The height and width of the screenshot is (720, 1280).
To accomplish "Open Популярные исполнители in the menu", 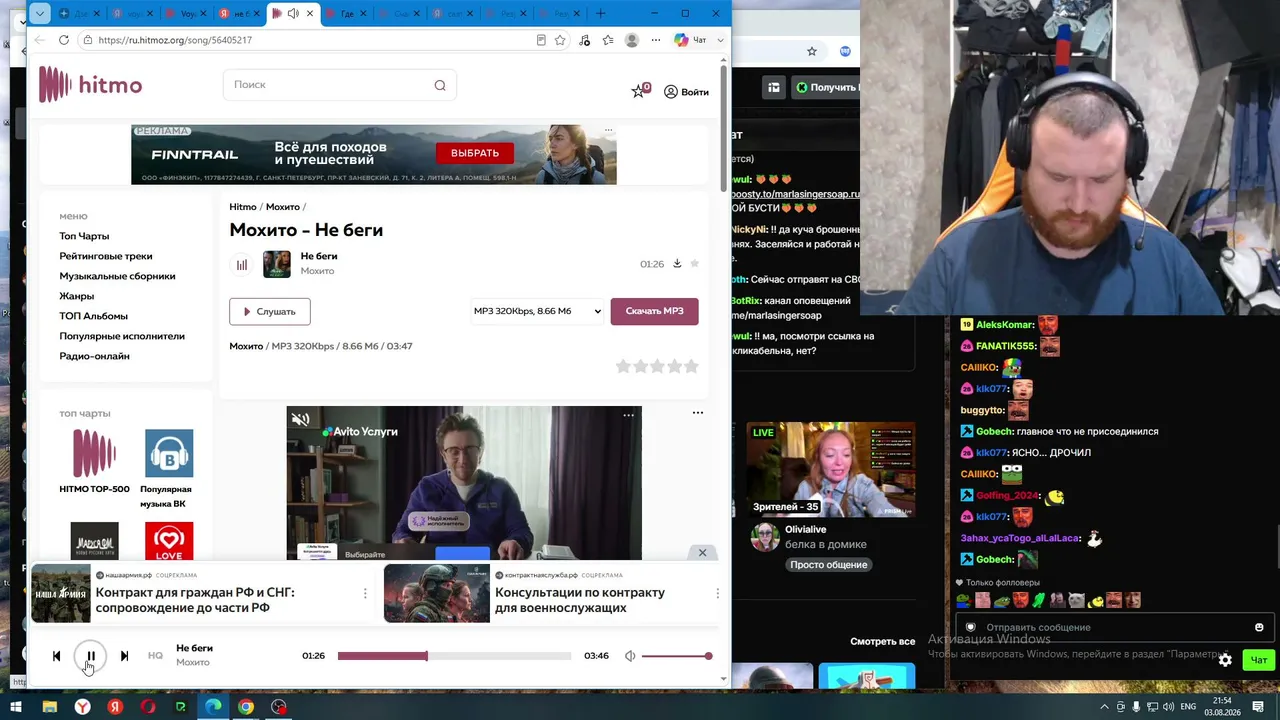I will click(x=122, y=336).
